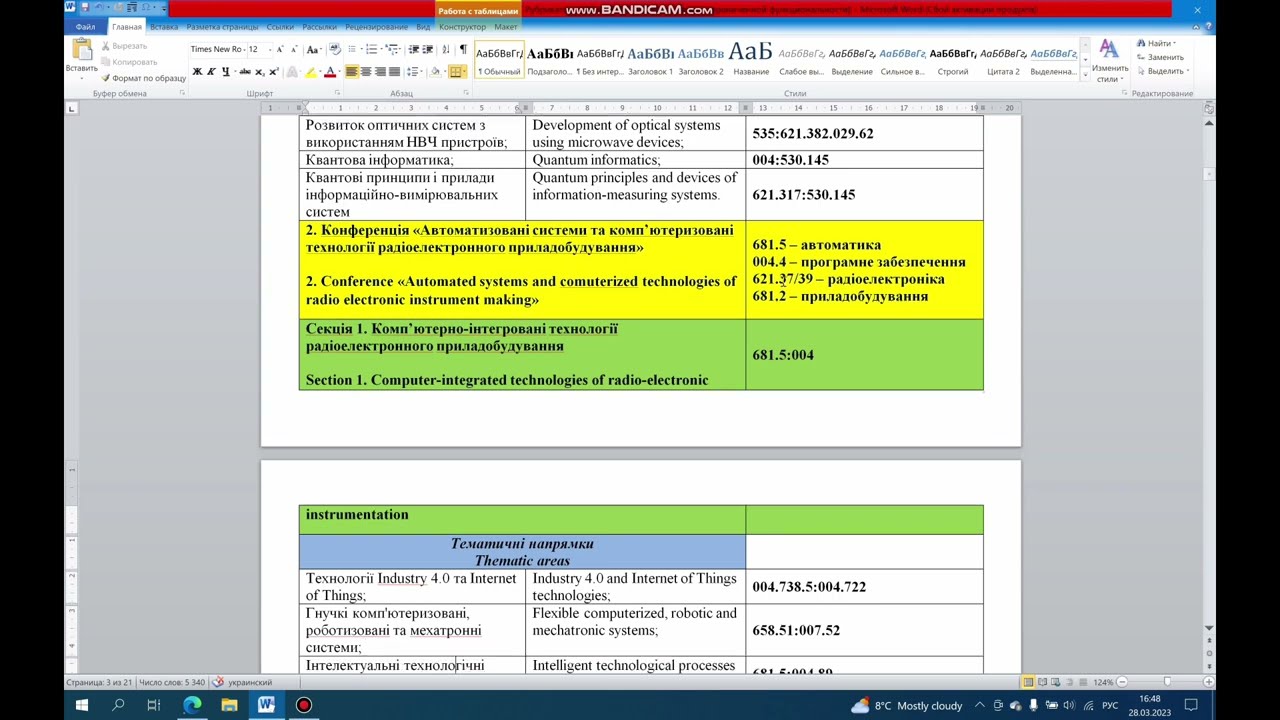Screen dimensions: 1280x720
Task: Apply the Title (Название) style
Action: (751, 61)
